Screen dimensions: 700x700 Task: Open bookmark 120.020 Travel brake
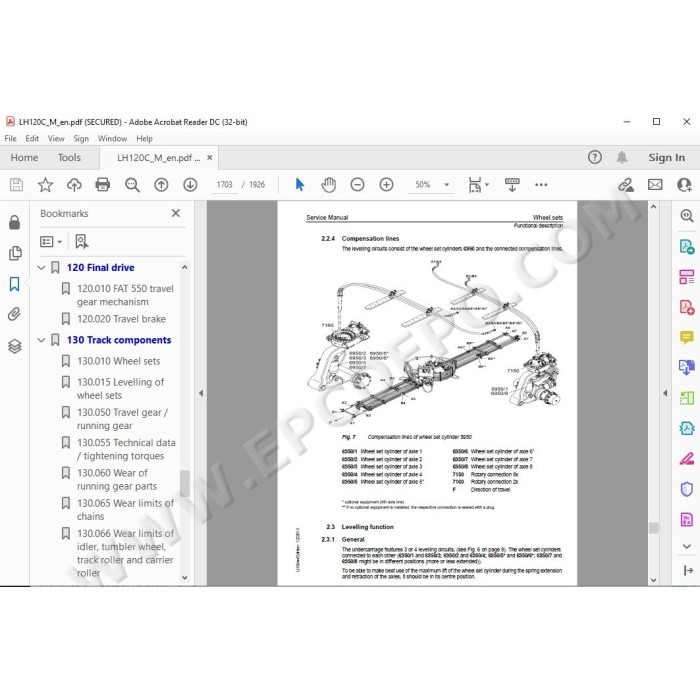(x=121, y=319)
